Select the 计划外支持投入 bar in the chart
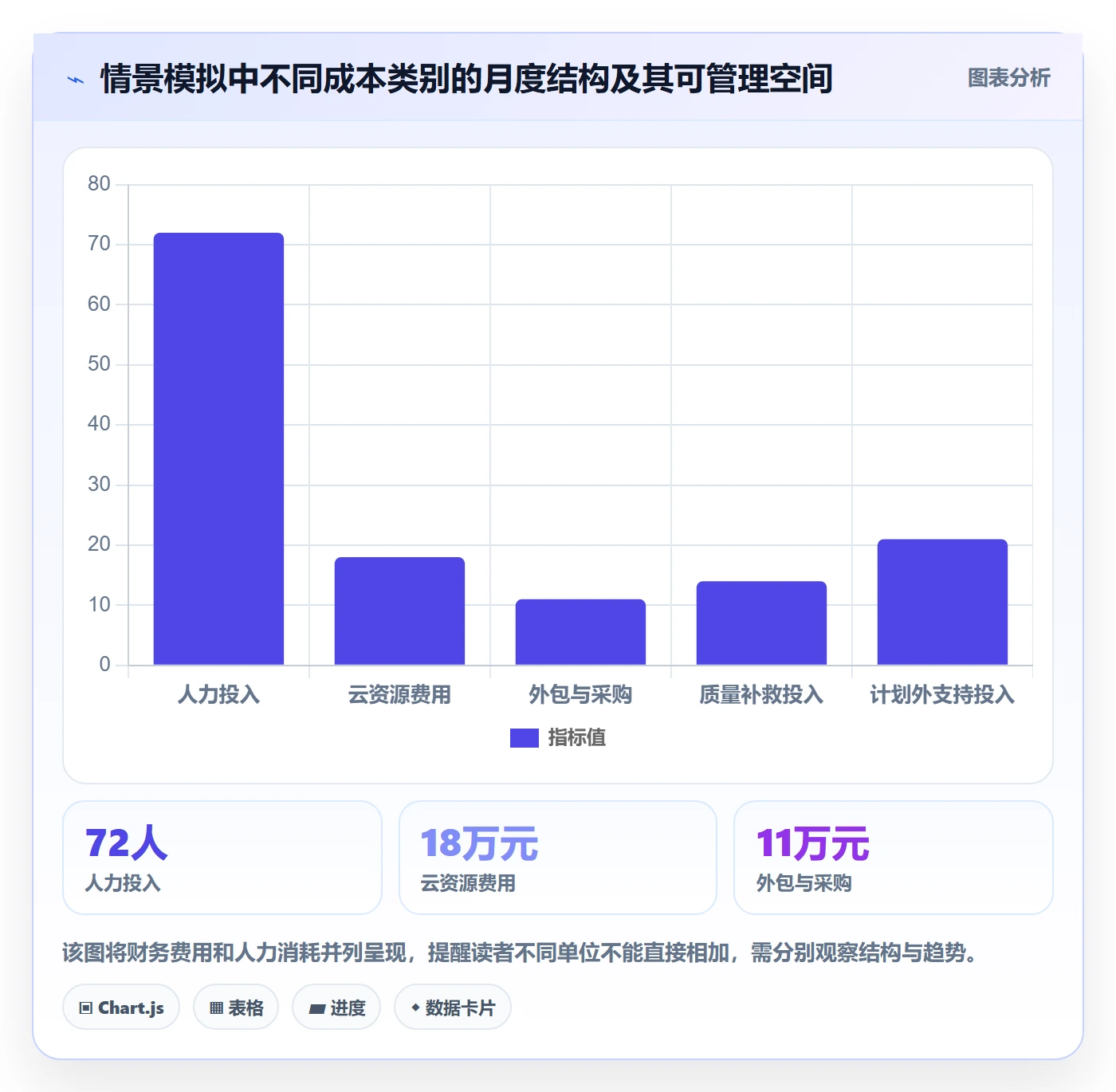The width and height of the screenshot is (1116, 1092). tap(942, 602)
